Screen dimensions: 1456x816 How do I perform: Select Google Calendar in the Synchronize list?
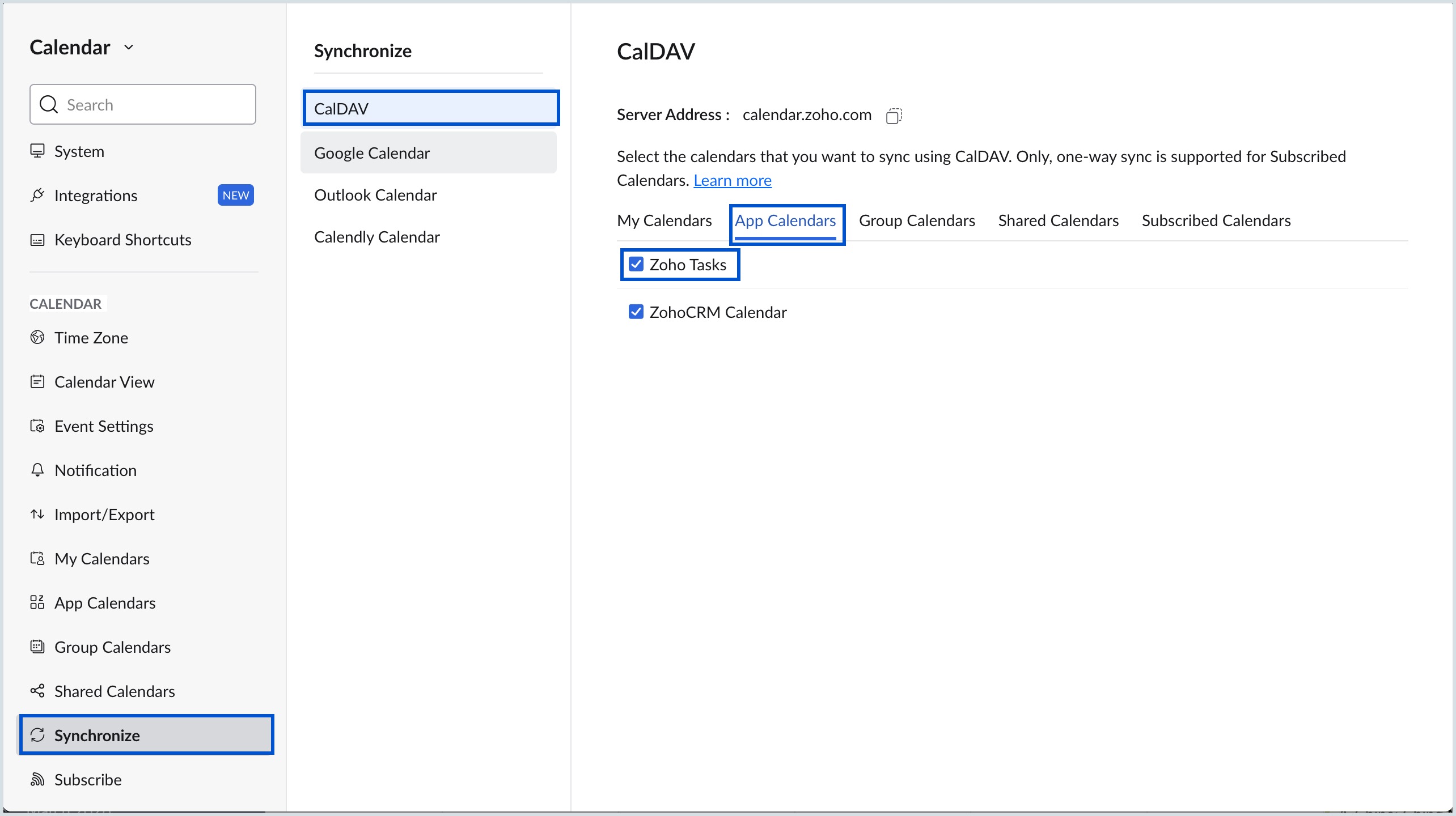371,152
